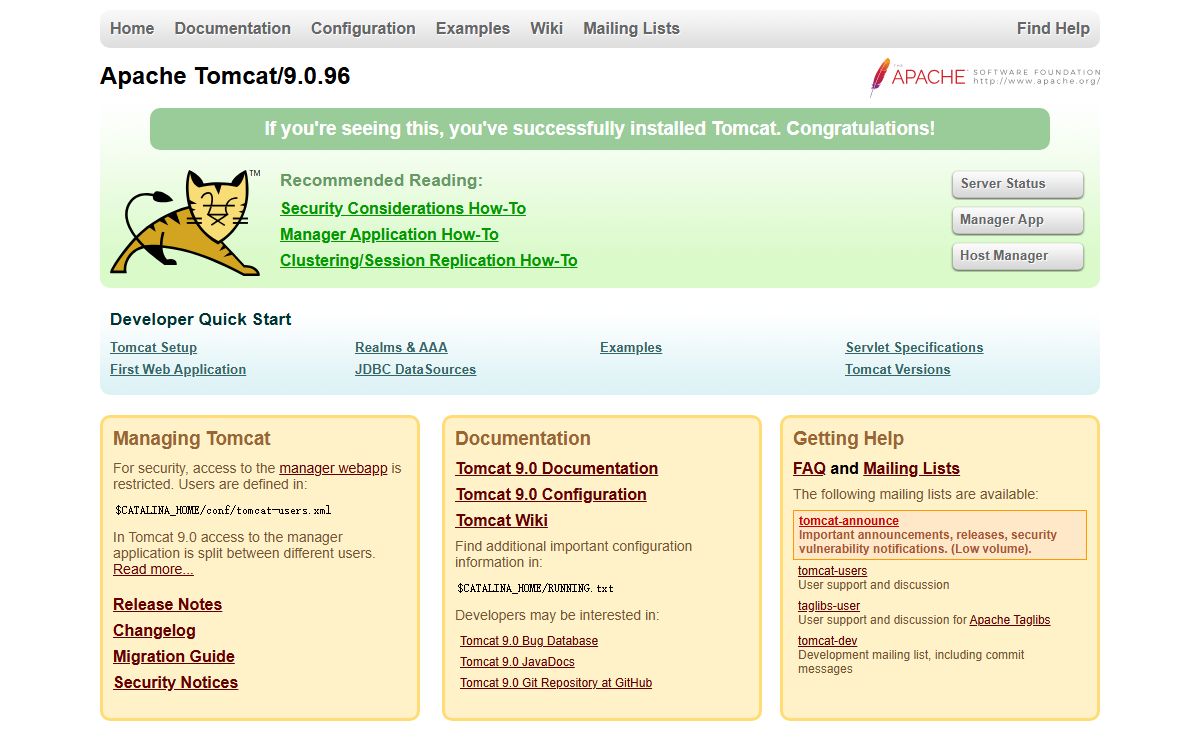Open Tomcat 9.0 Documentation link
Screen dimensions: 1200x740
tap(557, 468)
